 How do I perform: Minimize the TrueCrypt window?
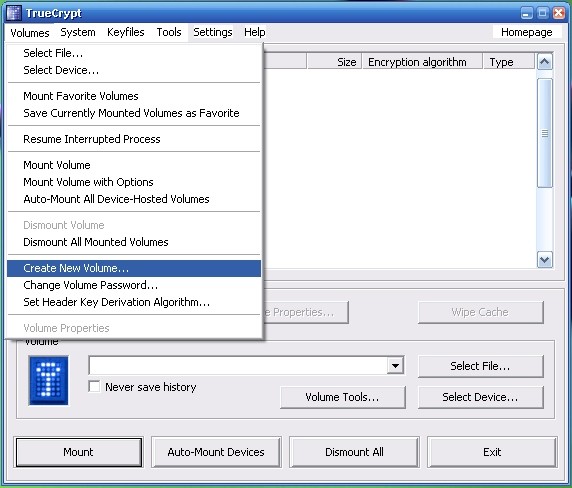pos(526,13)
